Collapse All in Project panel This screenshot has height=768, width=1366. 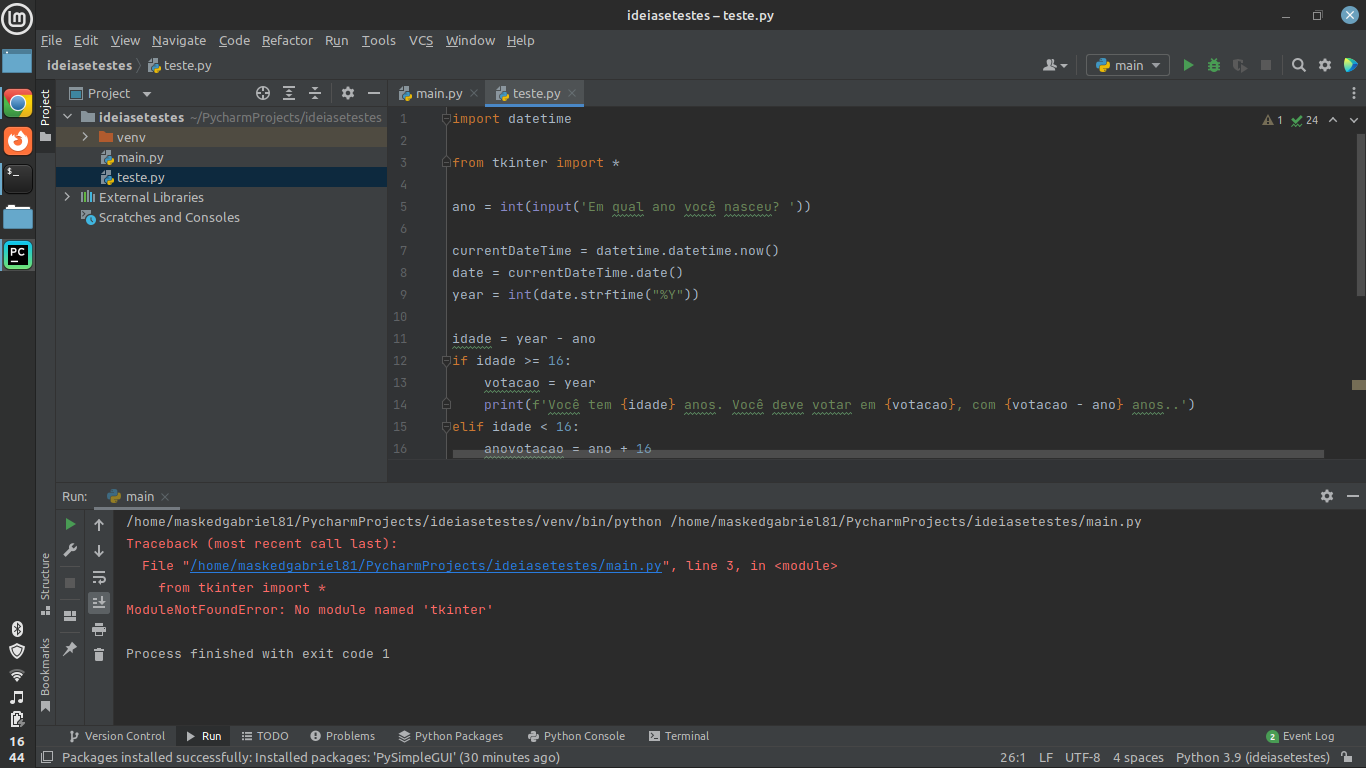(313, 93)
